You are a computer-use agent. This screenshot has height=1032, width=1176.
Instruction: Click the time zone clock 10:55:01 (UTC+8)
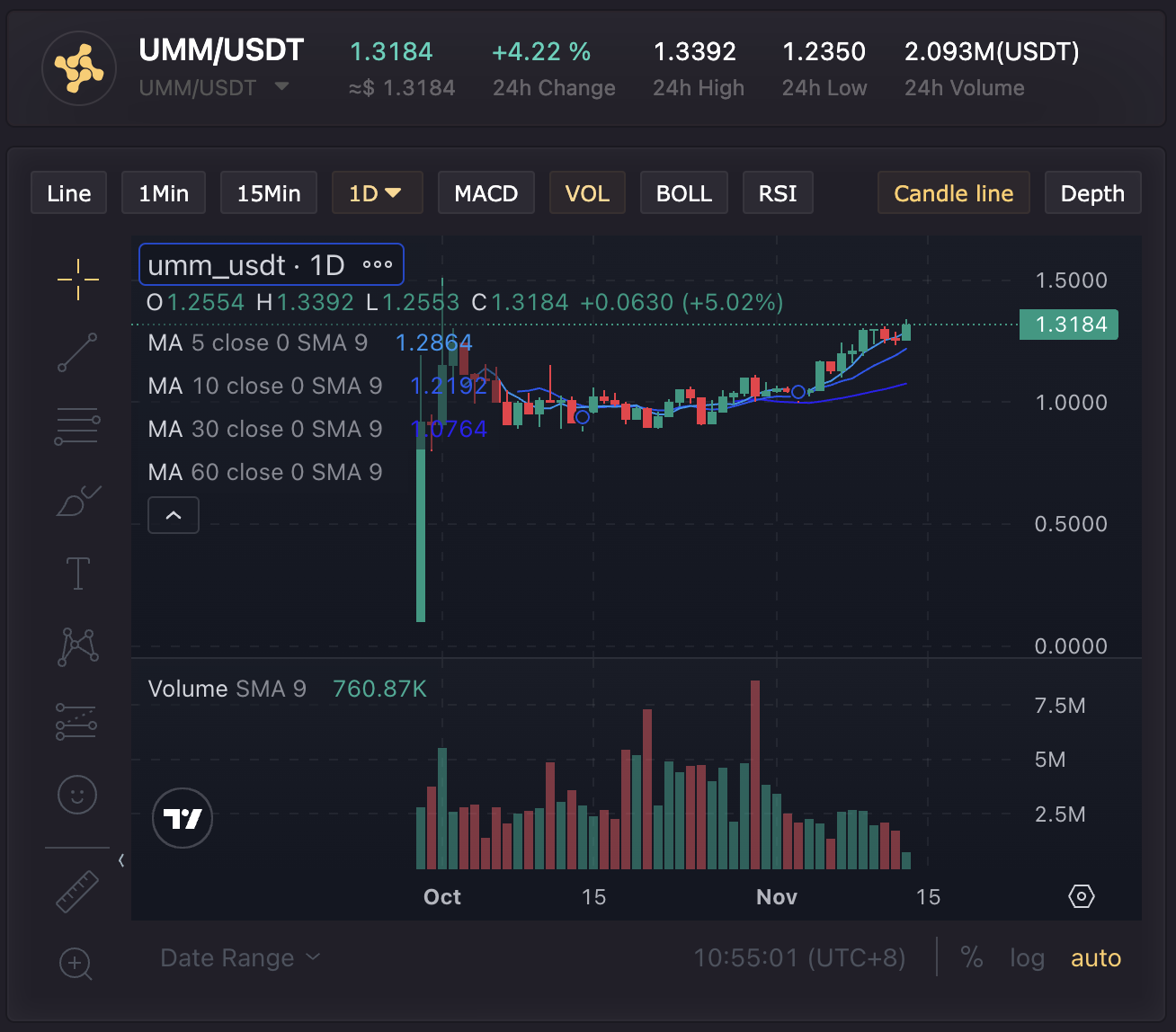[799, 958]
